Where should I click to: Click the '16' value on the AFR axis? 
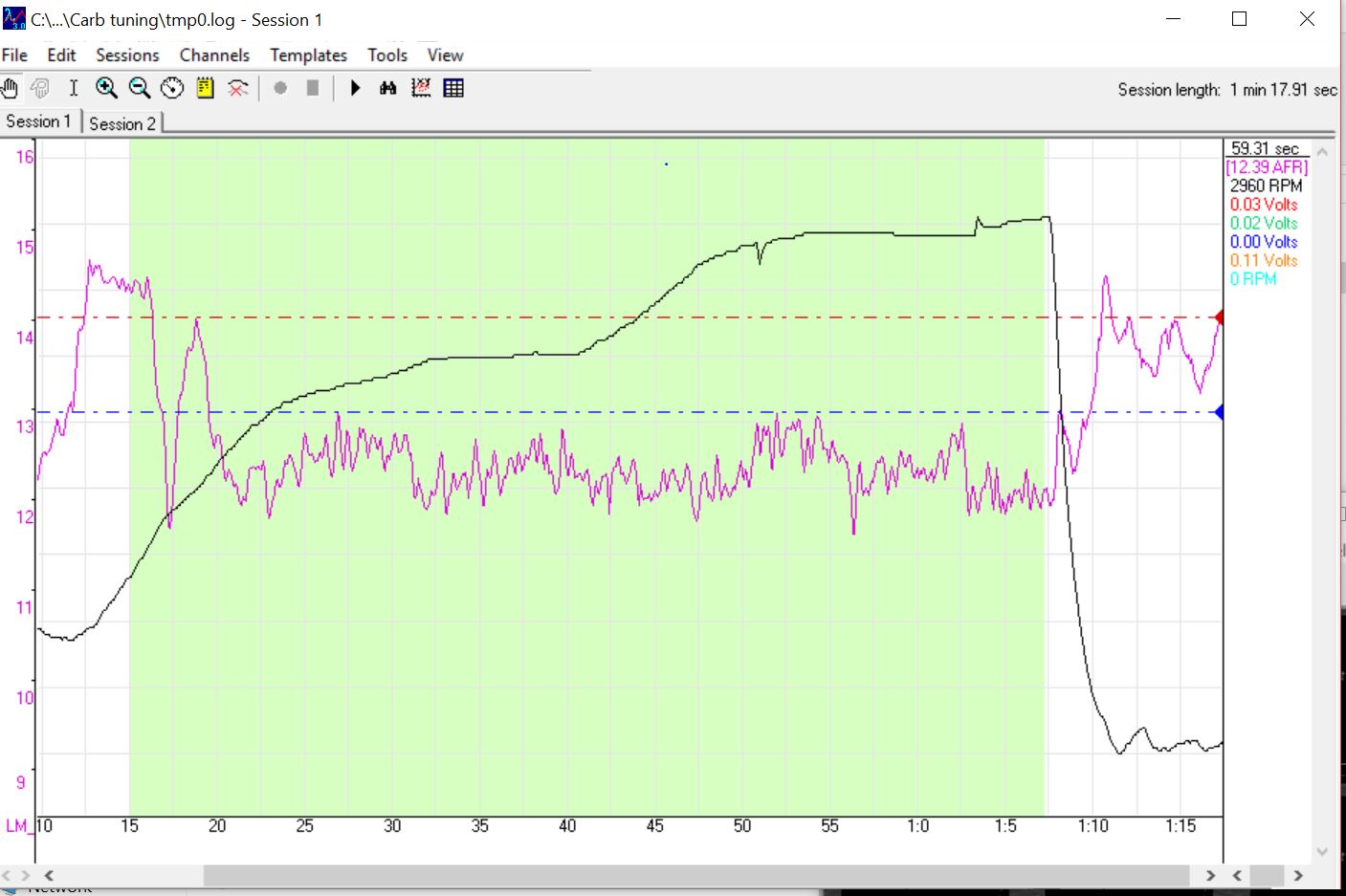click(24, 157)
